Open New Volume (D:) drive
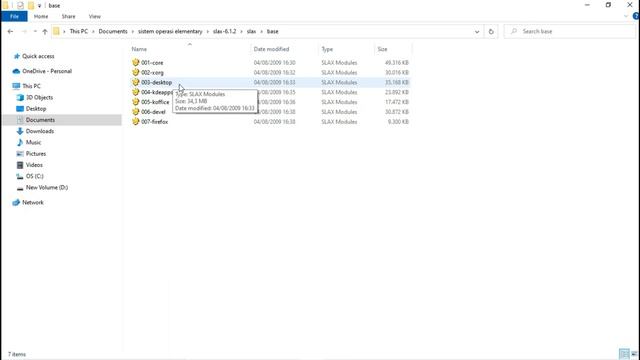The height and width of the screenshot is (360, 640). pyautogui.click(x=47, y=187)
